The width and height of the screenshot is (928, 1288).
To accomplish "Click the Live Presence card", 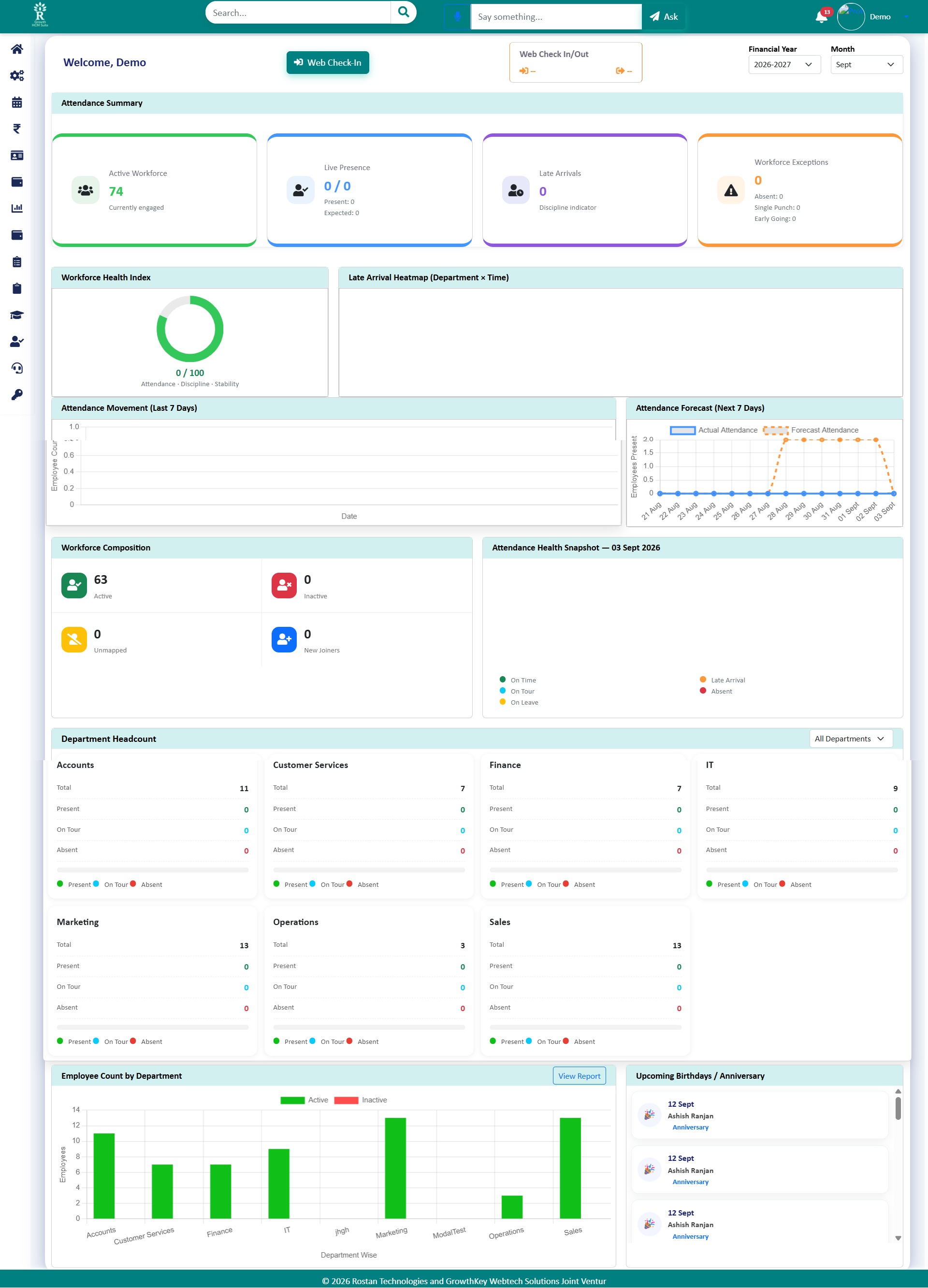I will 370,190.
